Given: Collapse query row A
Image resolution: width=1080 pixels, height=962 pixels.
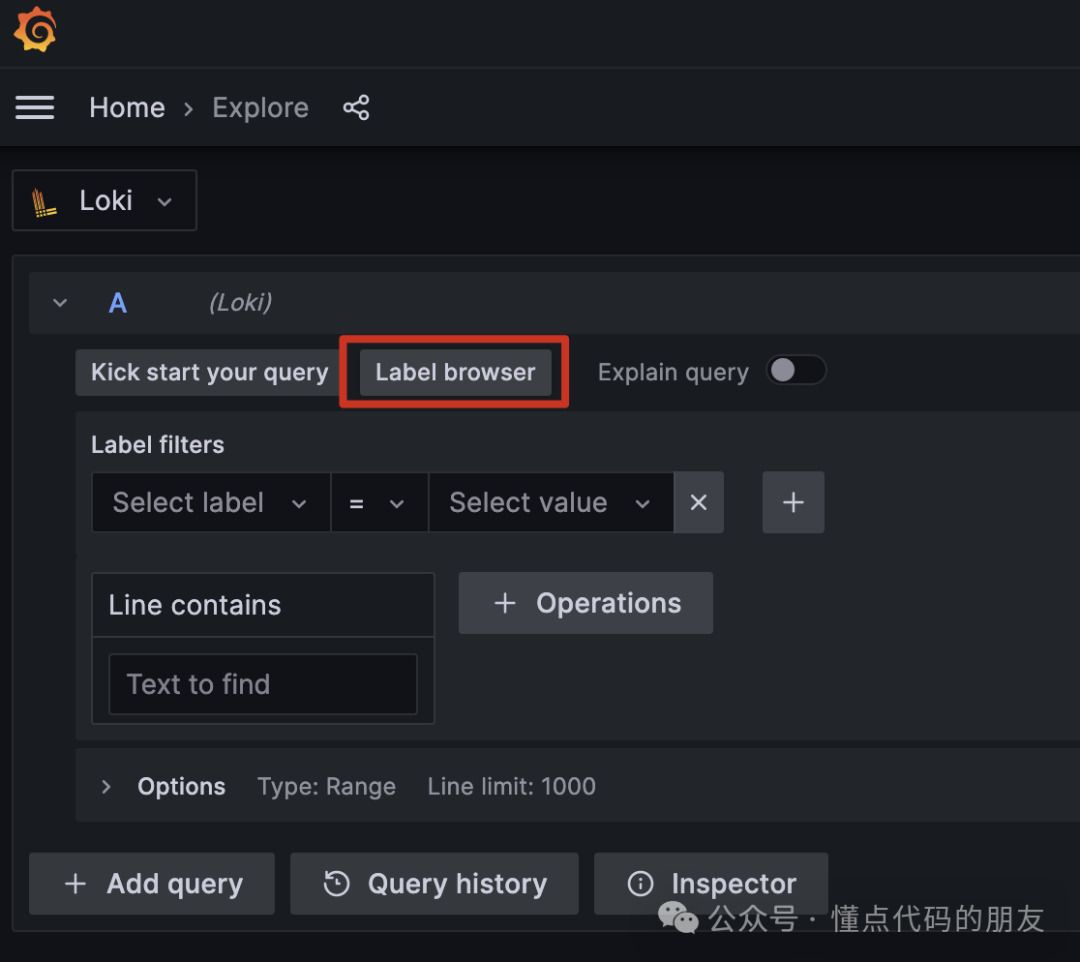Looking at the screenshot, I should (61, 303).
